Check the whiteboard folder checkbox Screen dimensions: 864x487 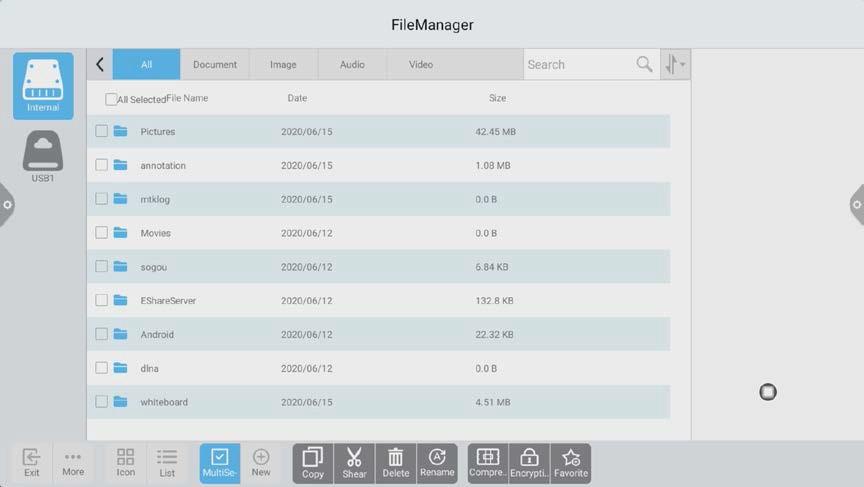pyautogui.click(x=102, y=402)
